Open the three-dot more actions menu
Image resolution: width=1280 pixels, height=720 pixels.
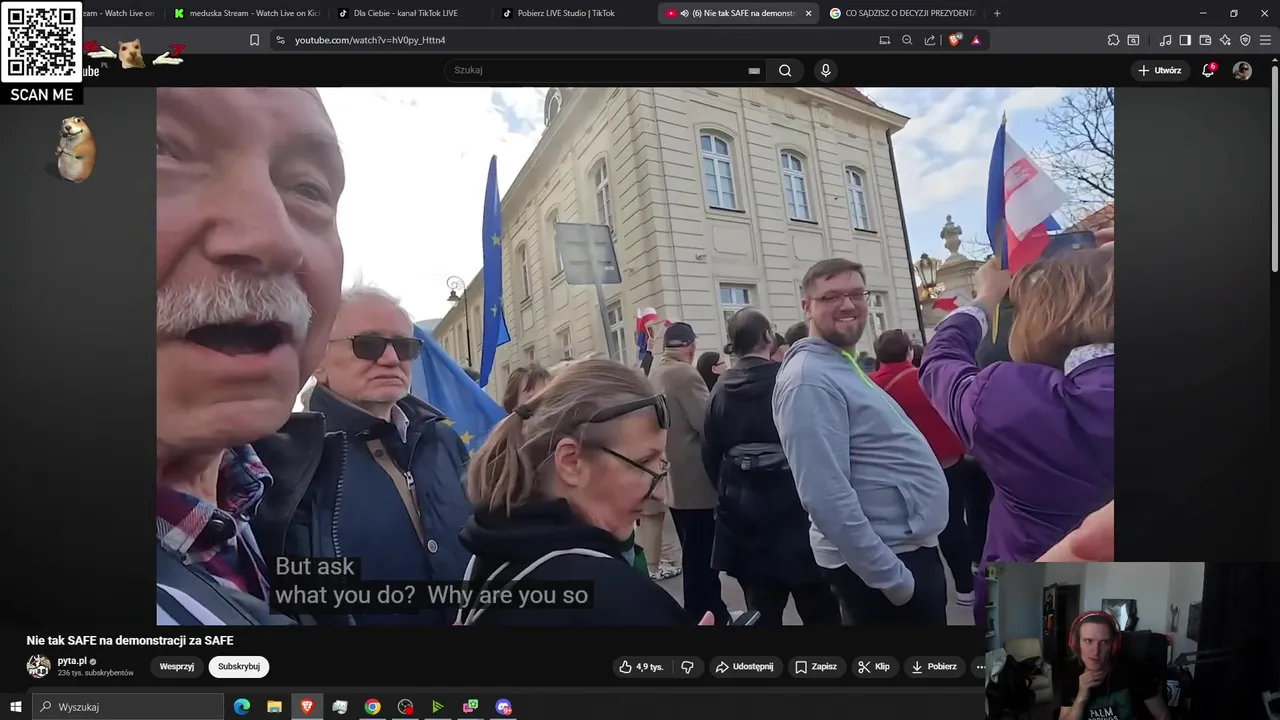[x=981, y=667]
